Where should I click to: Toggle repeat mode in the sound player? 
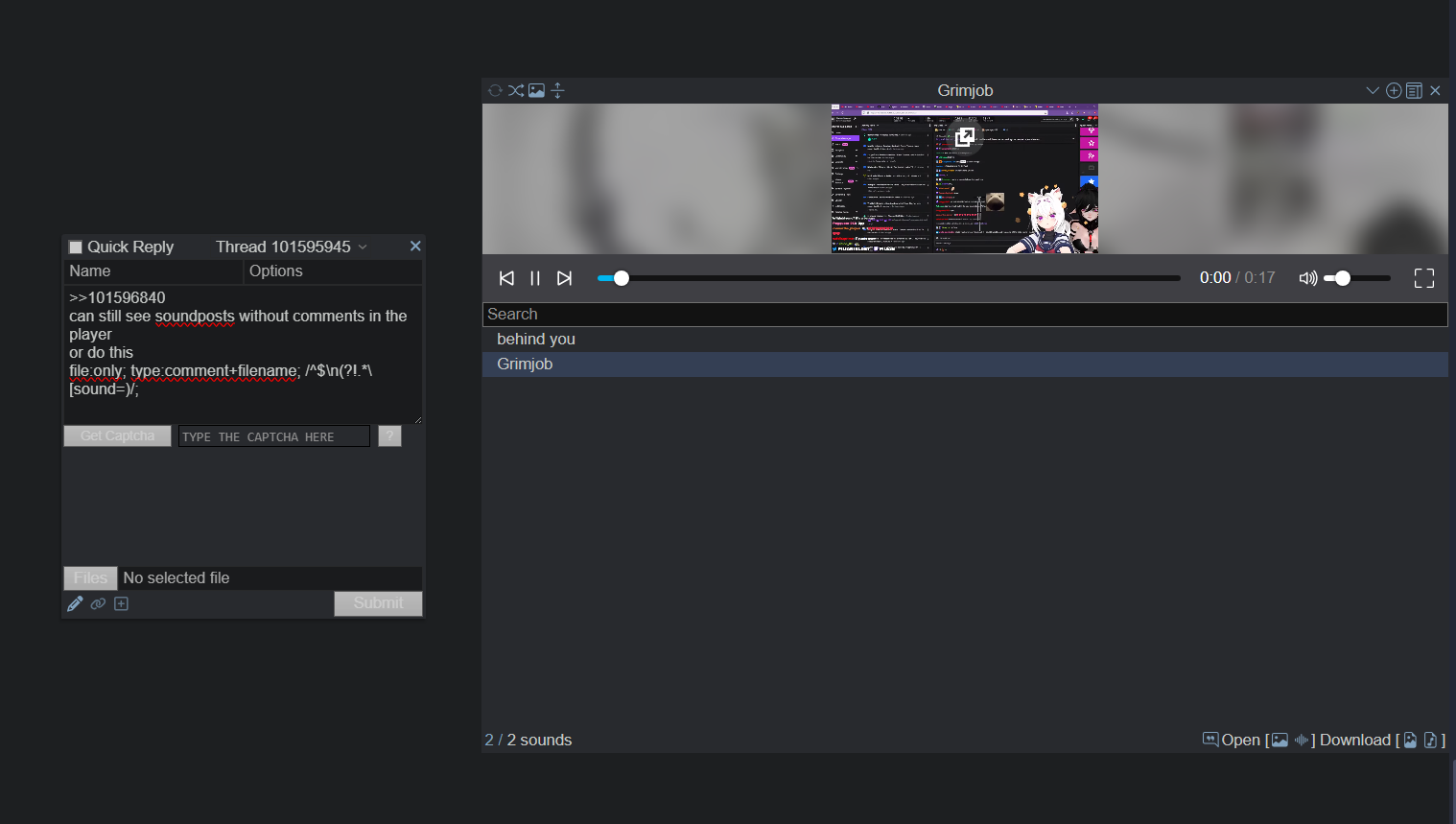(x=495, y=90)
